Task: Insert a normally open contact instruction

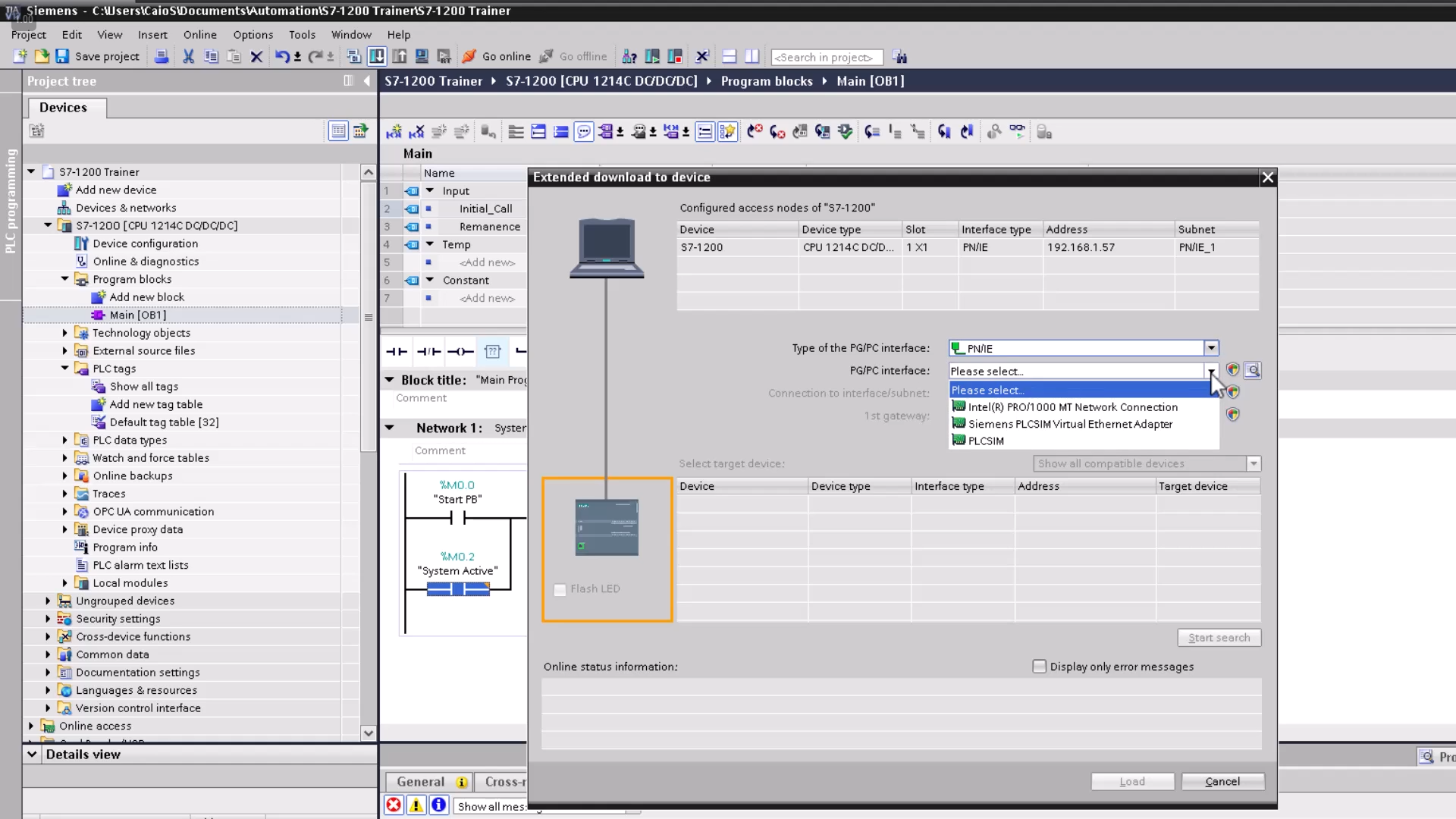Action: coord(396,351)
